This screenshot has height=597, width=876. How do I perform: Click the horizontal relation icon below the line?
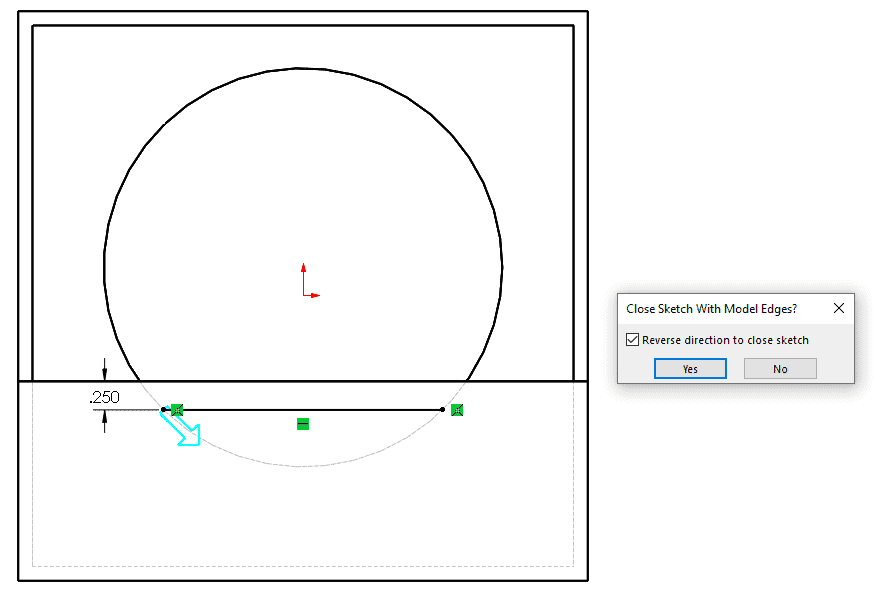303,424
